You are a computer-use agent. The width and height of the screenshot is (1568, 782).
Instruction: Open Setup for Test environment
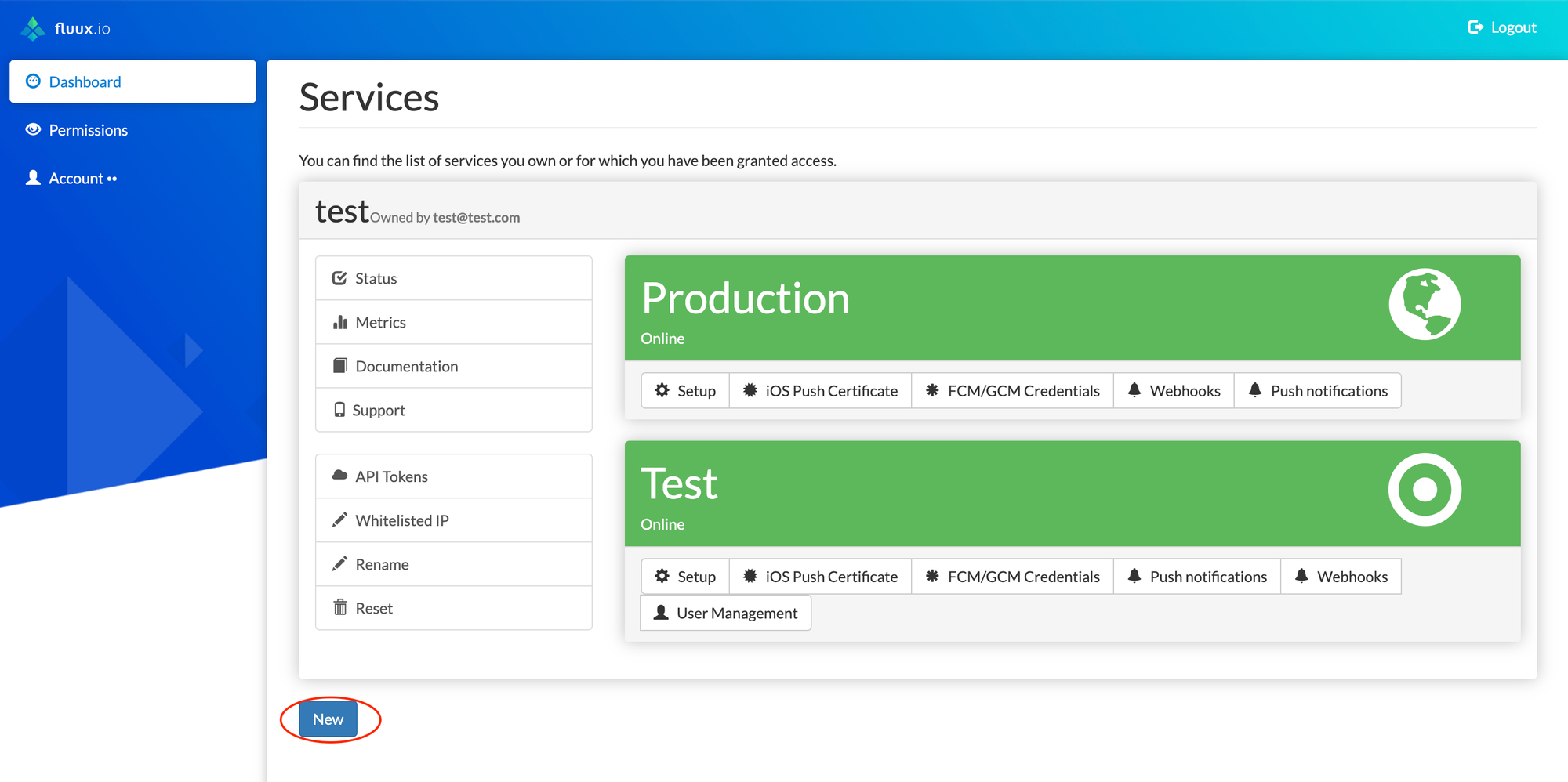[x=685, y=576]
